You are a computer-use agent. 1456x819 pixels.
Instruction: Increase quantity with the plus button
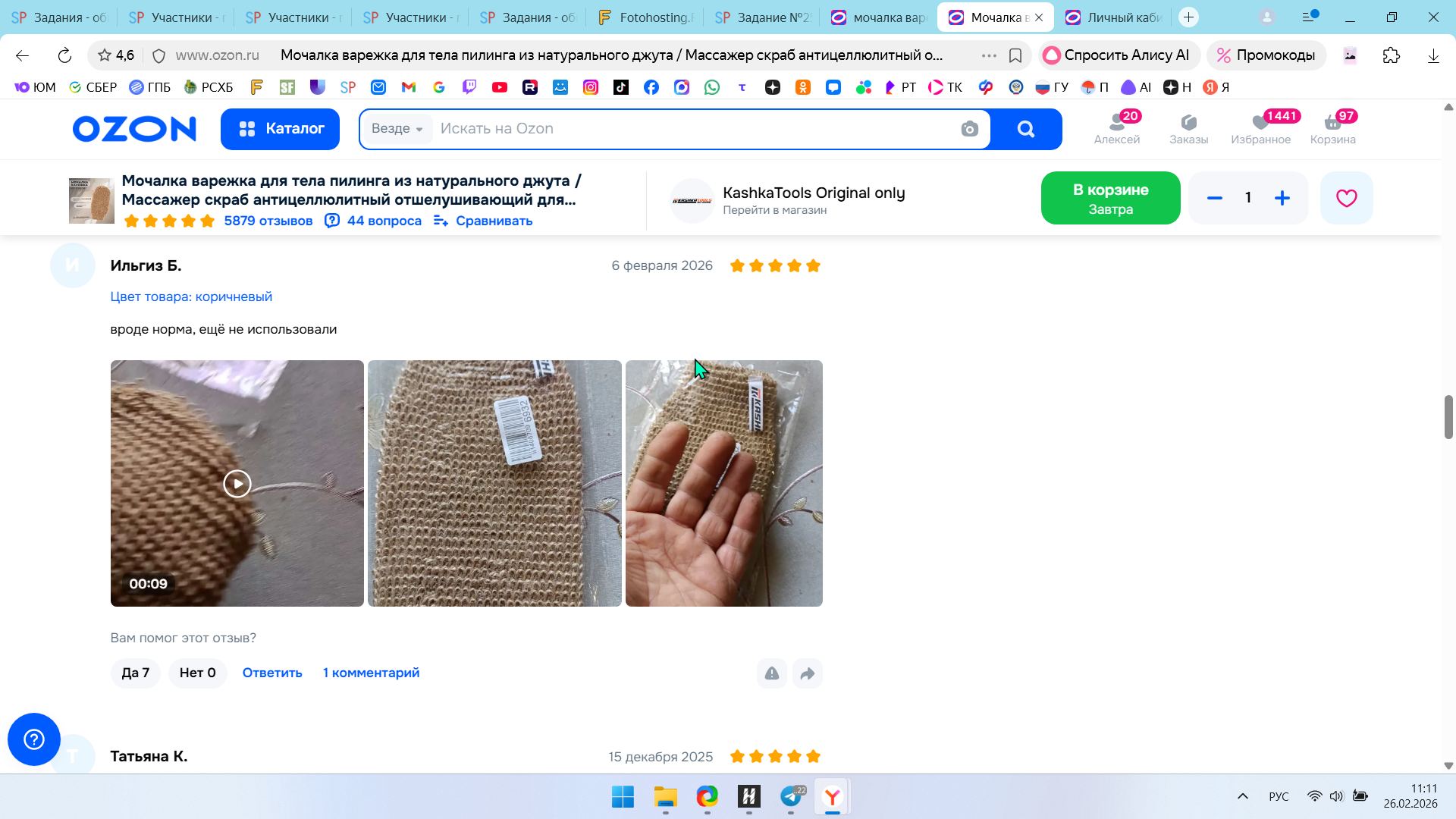[1282, 198]
